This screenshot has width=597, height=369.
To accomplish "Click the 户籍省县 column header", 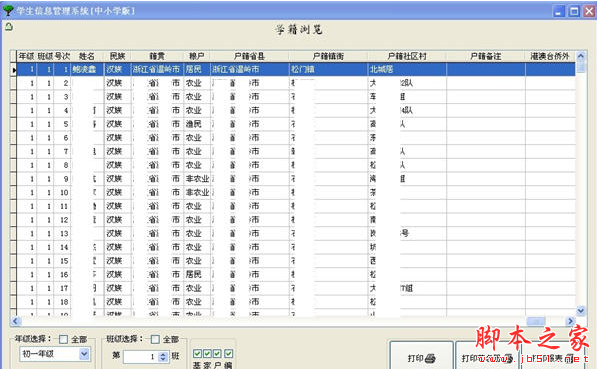I will pos(249,56).
